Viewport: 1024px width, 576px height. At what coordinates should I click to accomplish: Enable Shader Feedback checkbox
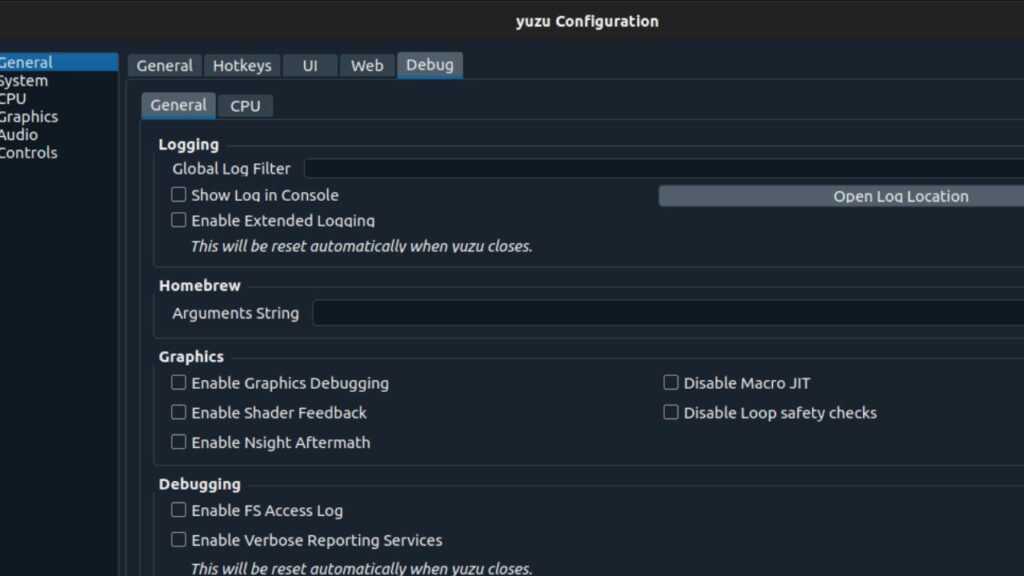(x=178, y=413)
